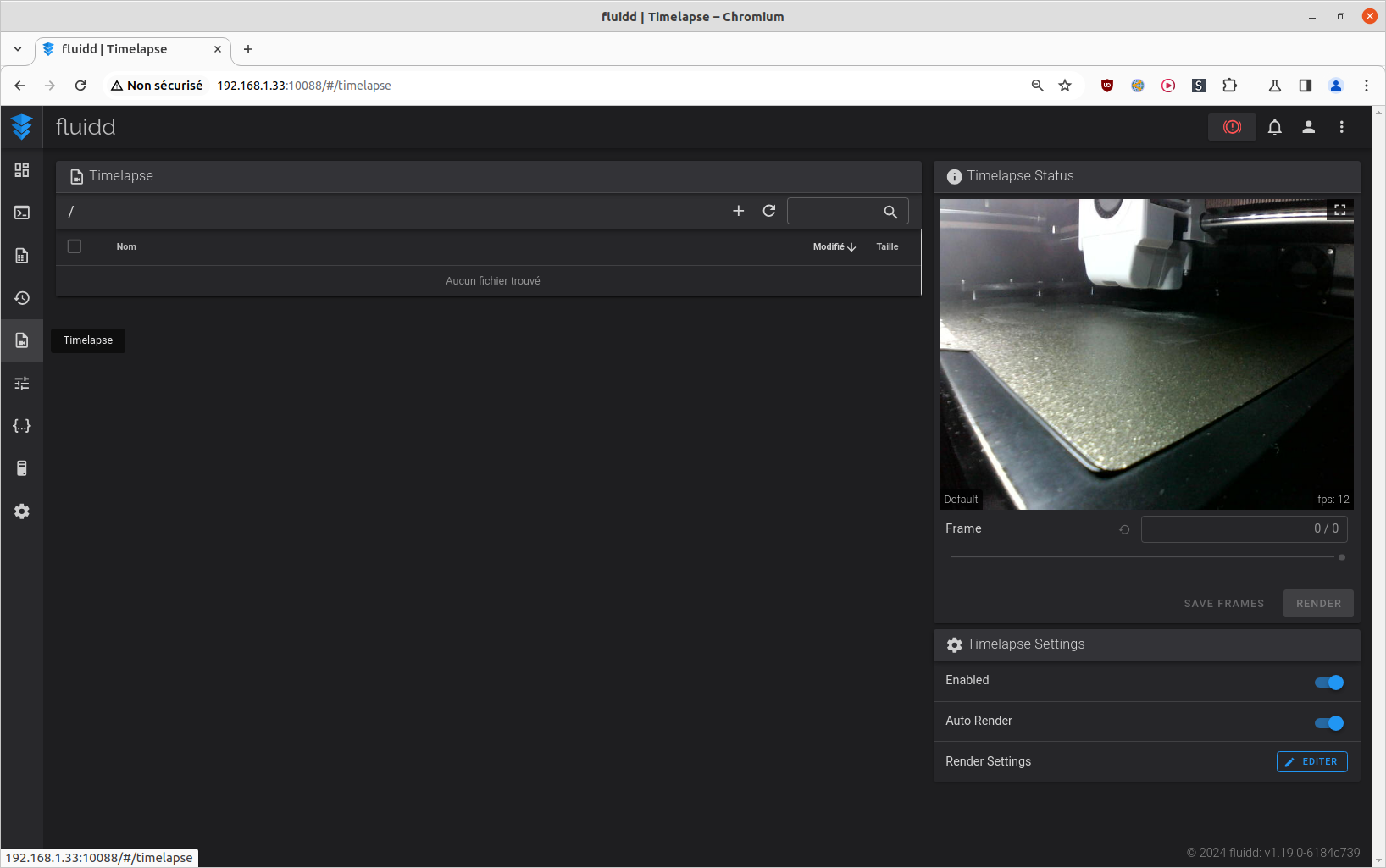1386x868 pixels.
Task: Click the root path slash breadcrumb
Action: (71, 212)
